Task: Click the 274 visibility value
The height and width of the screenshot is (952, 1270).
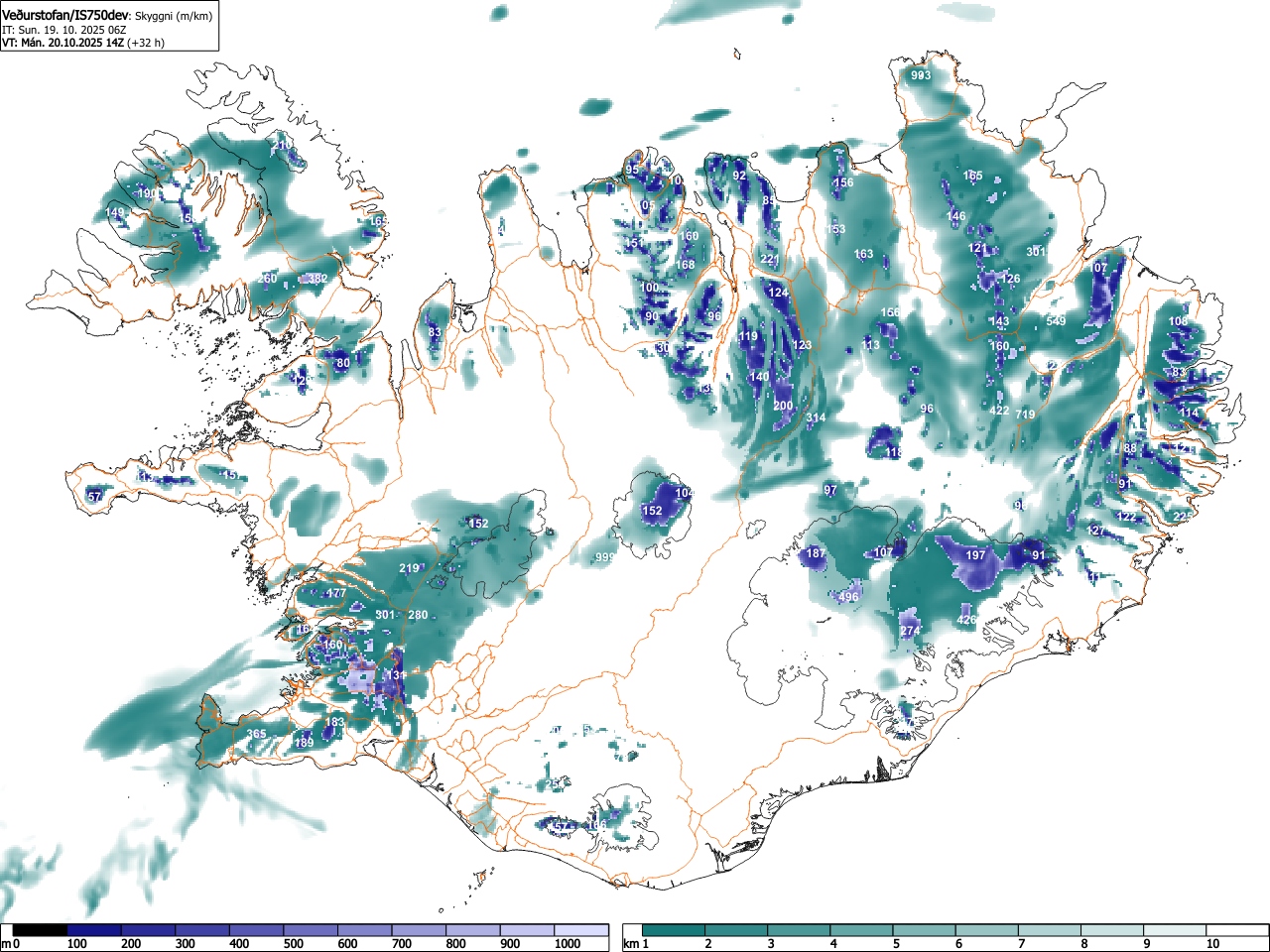Action: click(x=911, y=631)
